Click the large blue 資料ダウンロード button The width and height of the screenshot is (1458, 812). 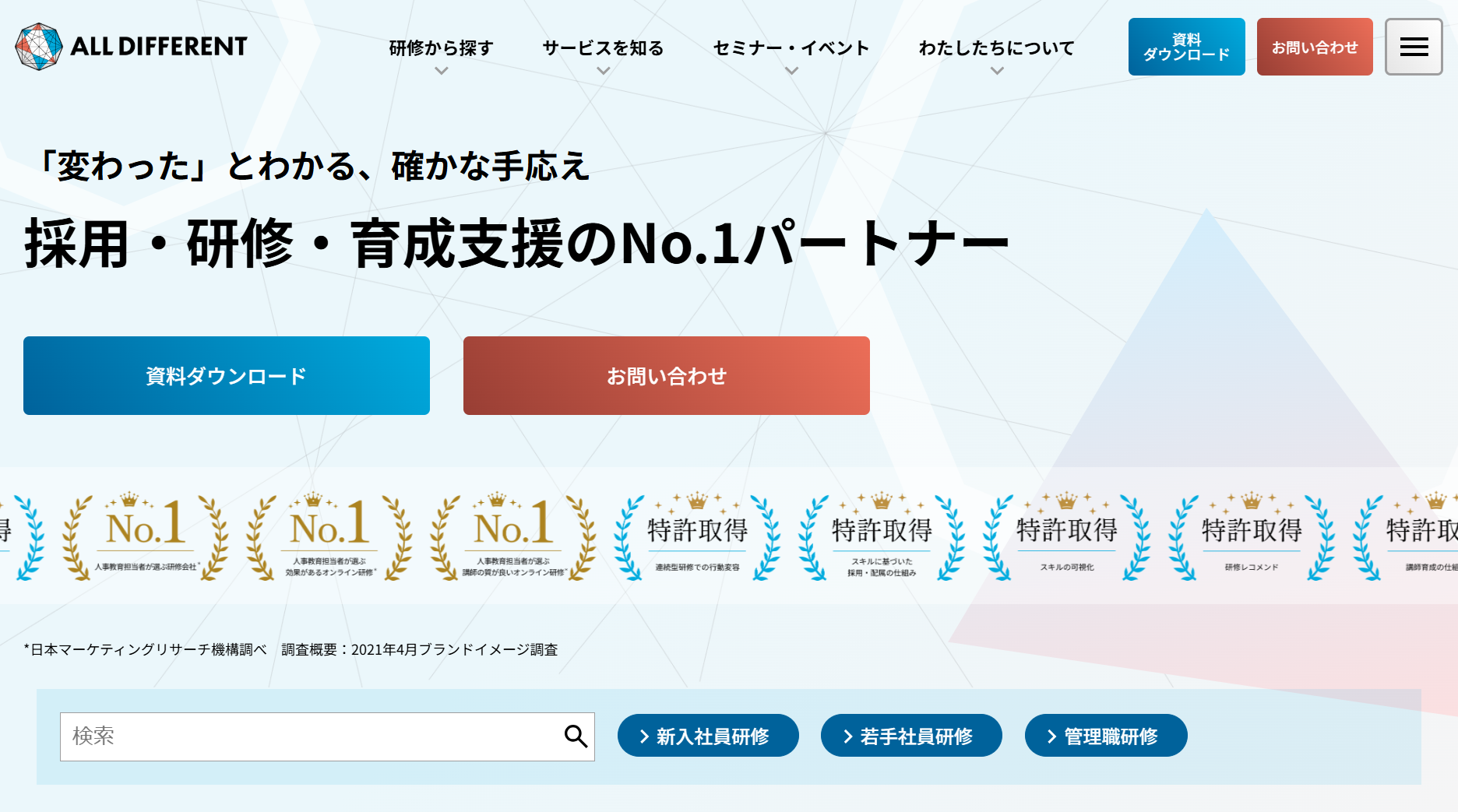(227, 376)
